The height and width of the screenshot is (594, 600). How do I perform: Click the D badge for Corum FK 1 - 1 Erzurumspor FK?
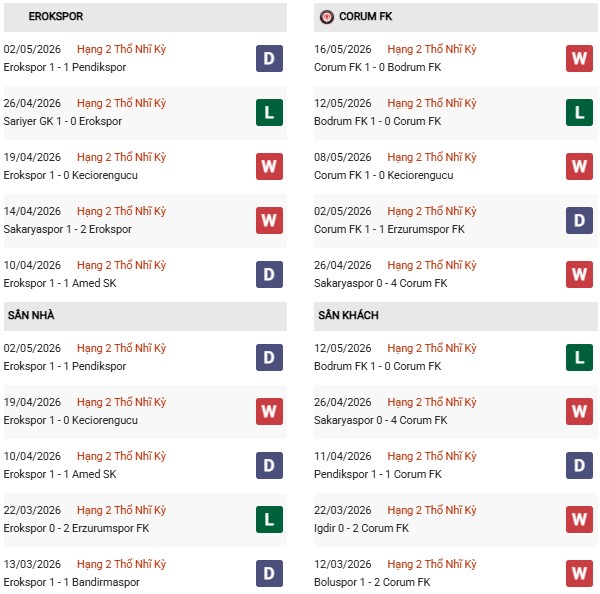[579, 220]
